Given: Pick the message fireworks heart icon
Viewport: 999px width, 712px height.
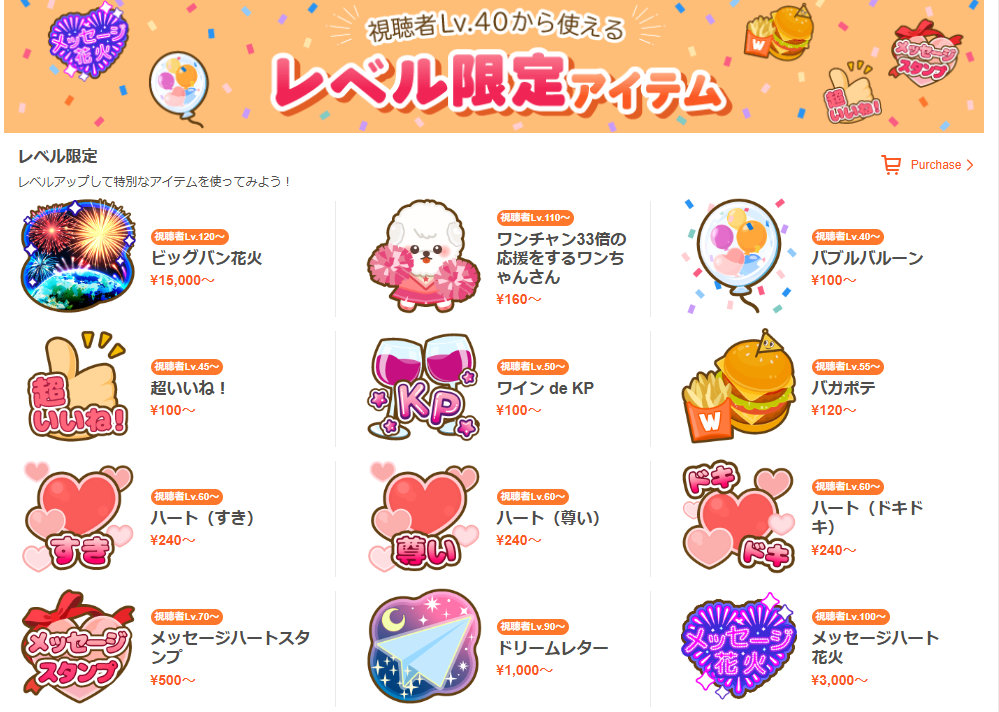Looking at the screenshot, I should coord(739,646).
